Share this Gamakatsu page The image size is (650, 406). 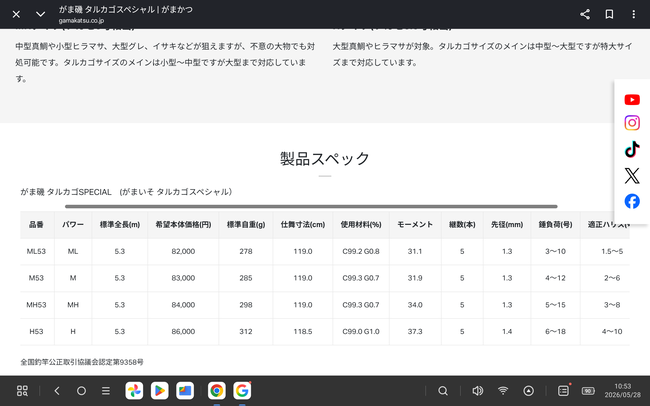[x=585, y=15]
